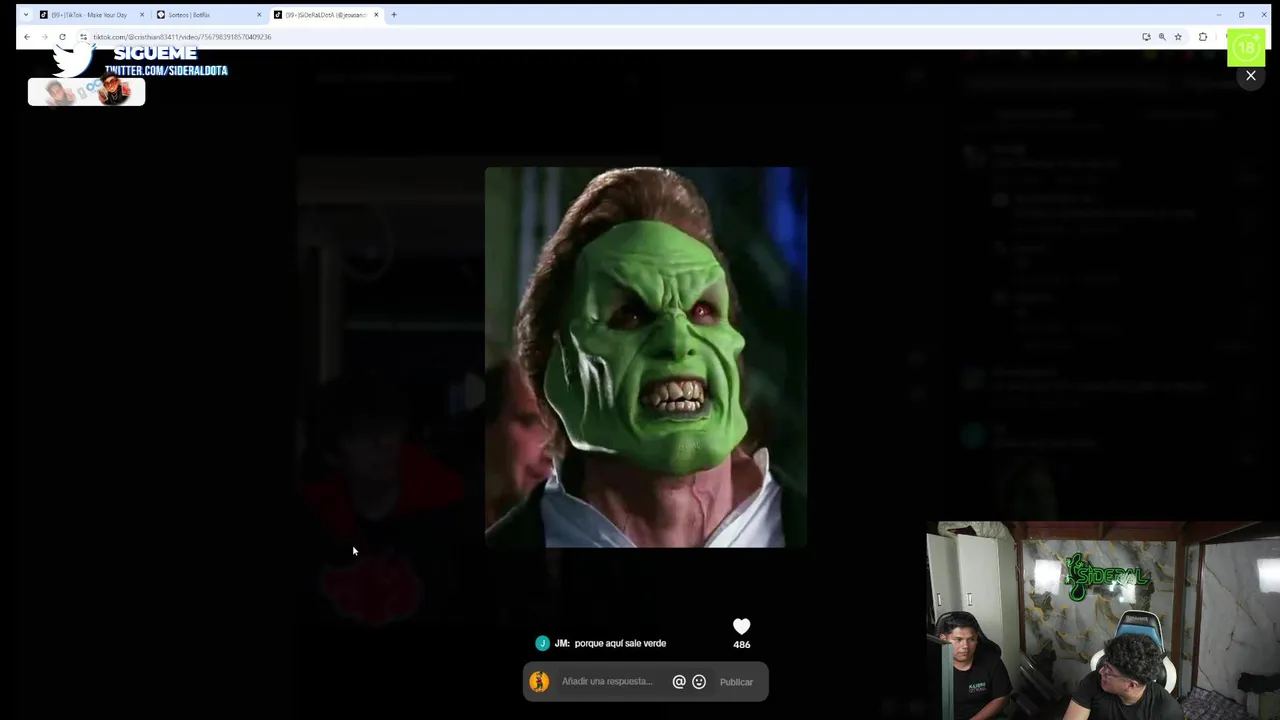
Task: Like the JM comment with heart icon
Action: [741, 626]
